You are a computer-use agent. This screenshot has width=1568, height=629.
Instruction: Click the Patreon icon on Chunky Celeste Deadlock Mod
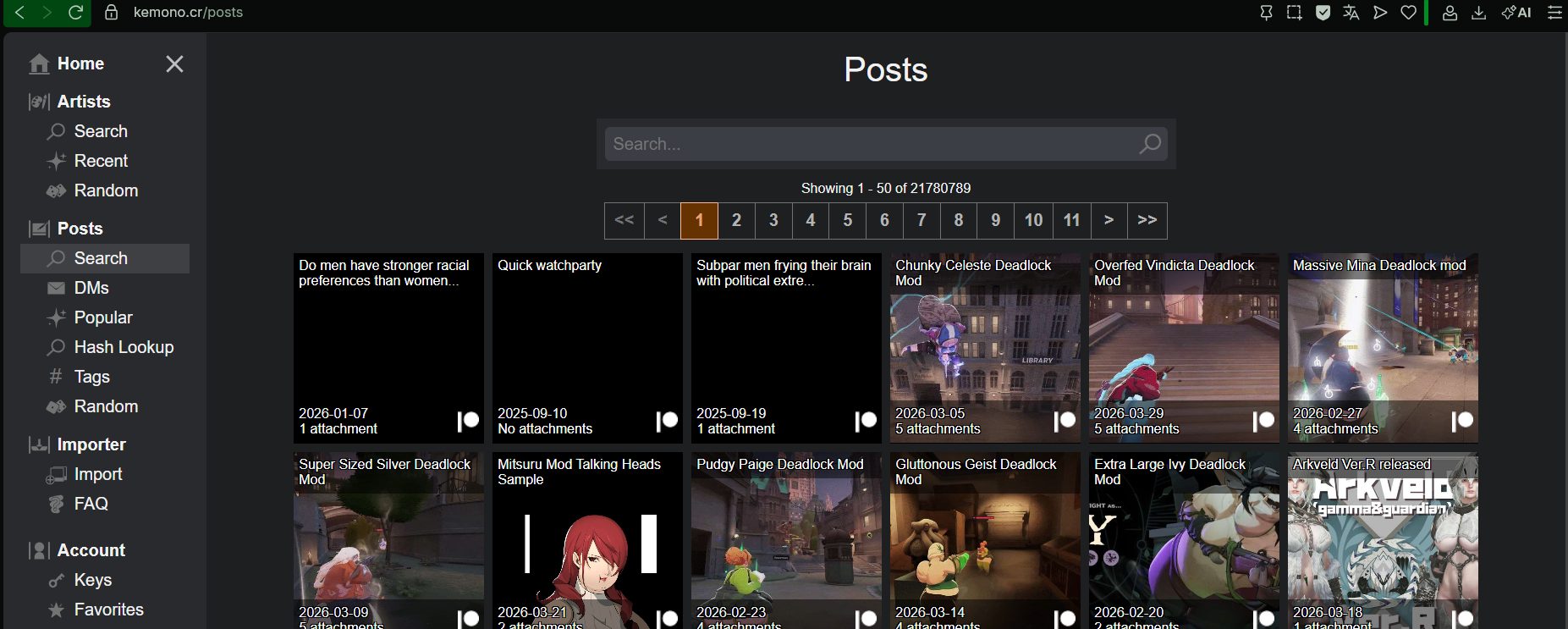(x=1065, y=420)
